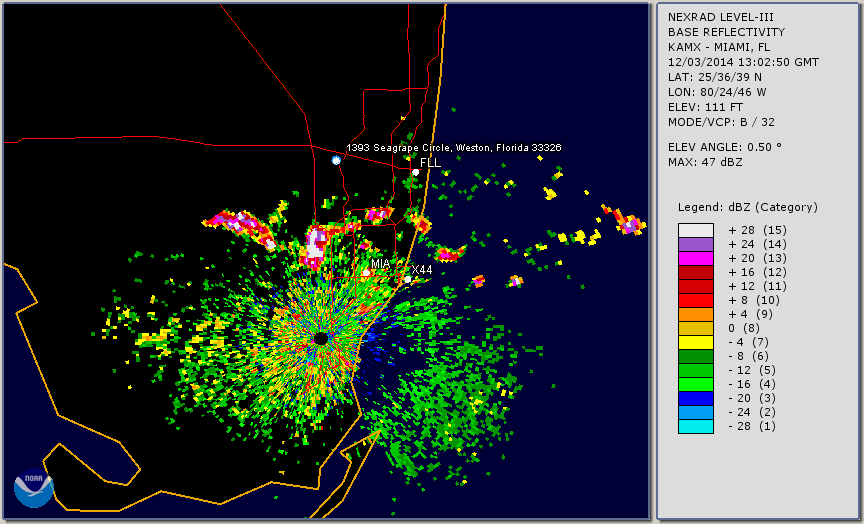Click the NOAA logo icon
This screenshot has height=524, width=864.
tap(34, 488)
